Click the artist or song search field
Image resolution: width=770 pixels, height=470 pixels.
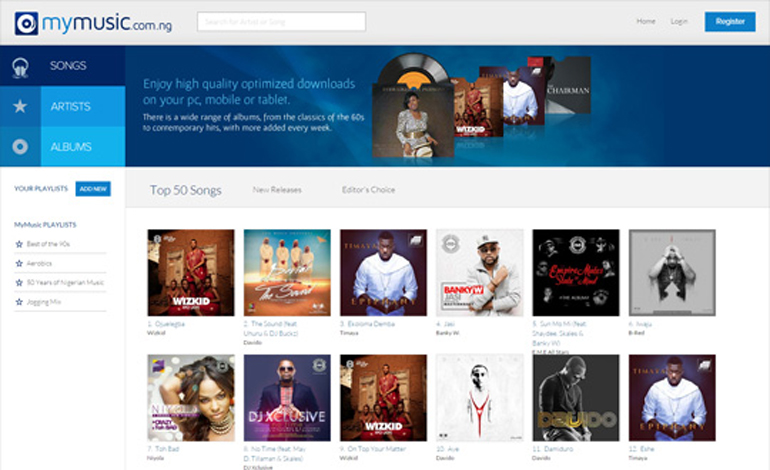(x=281, y=22)
